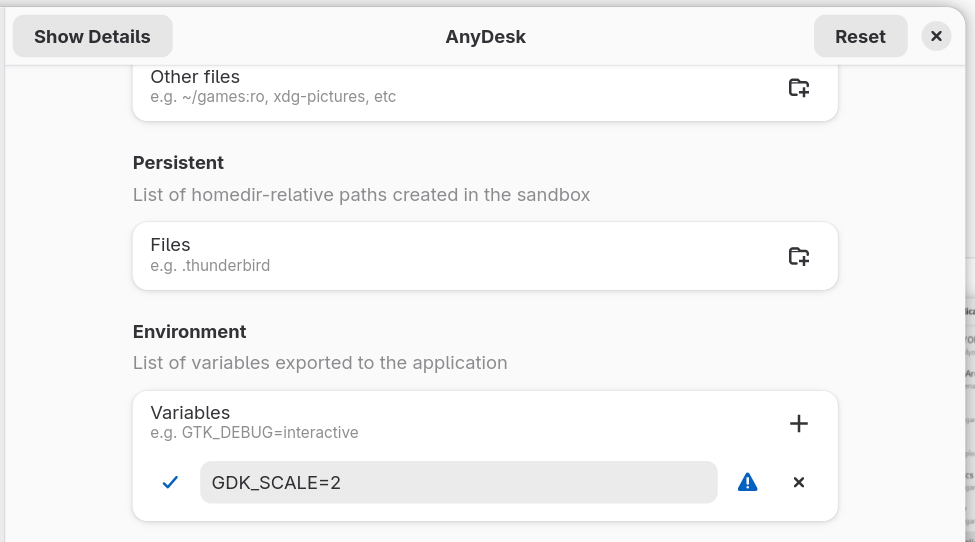Remove the GDK_SCALE=2 variable

798,482
